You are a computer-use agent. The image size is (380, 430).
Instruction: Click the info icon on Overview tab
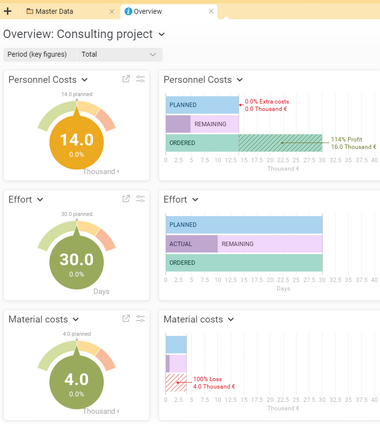coord(128,11)
